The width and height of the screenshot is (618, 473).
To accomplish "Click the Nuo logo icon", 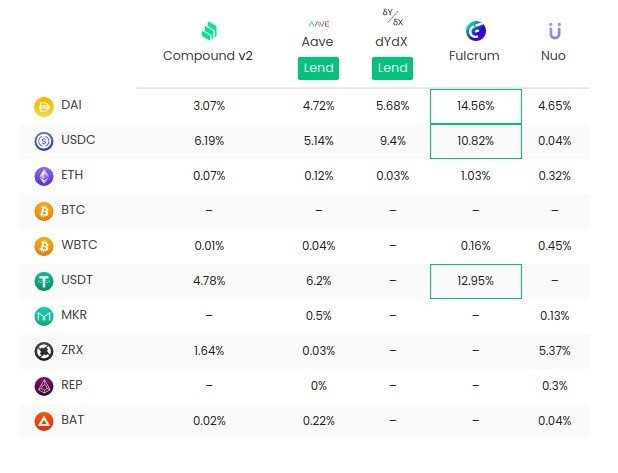I will click(x=554, y=31).
